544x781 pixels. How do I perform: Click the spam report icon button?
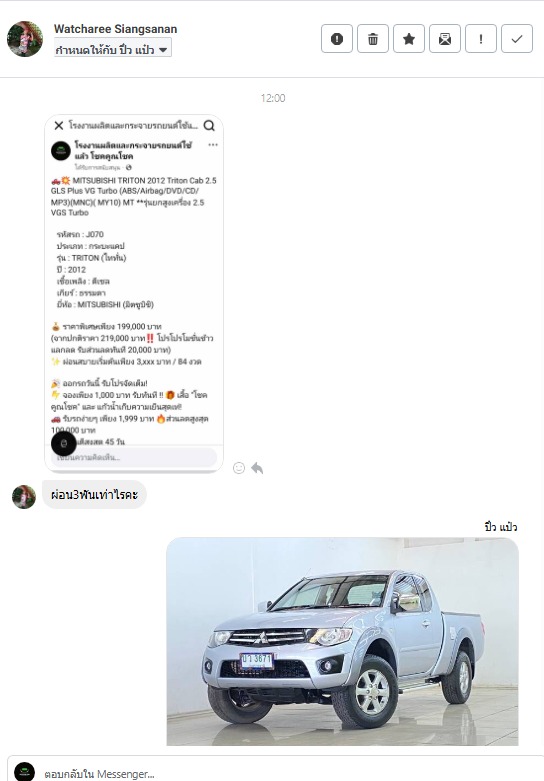(337, 39)
